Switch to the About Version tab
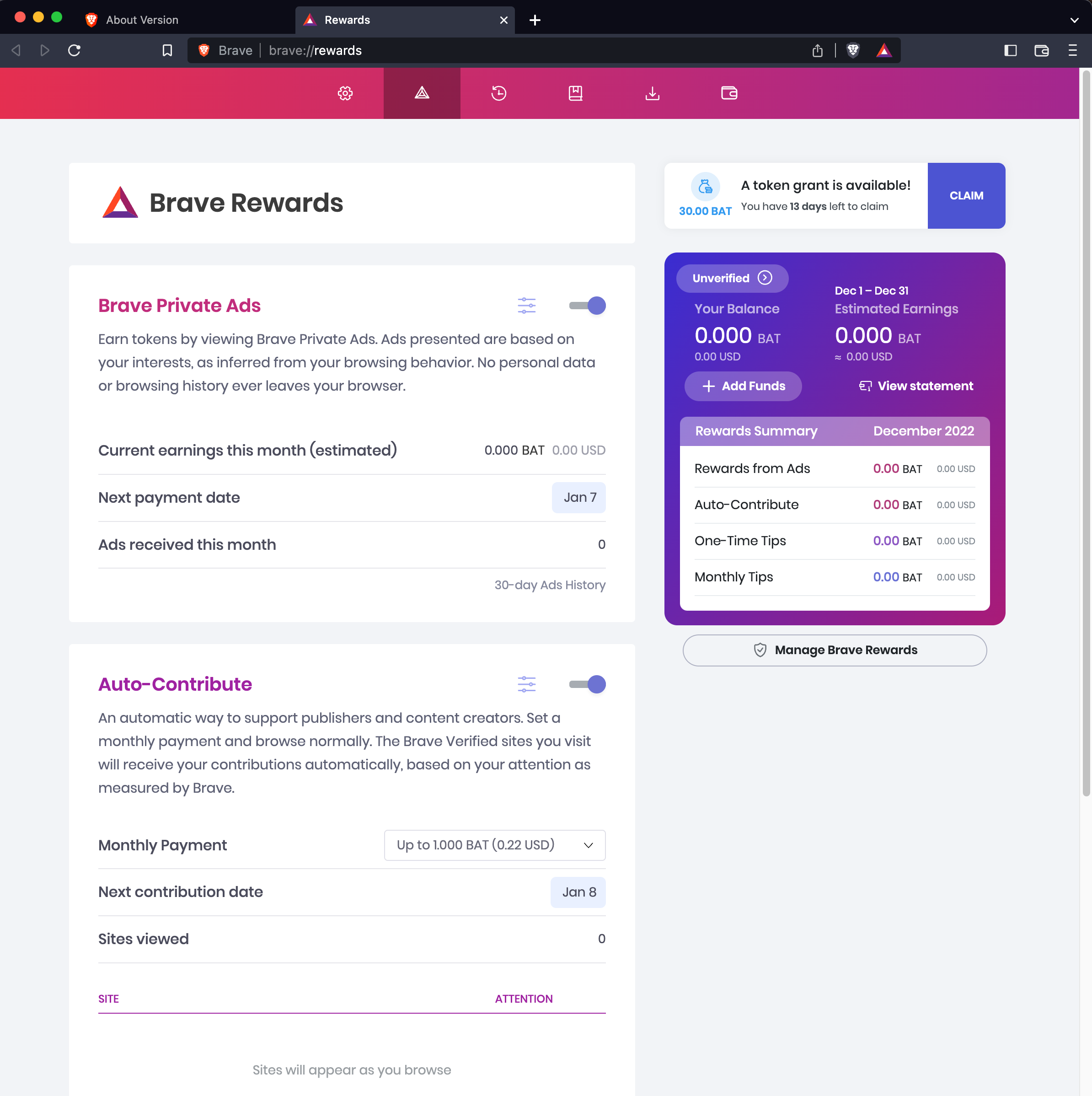 coord(142,21)
